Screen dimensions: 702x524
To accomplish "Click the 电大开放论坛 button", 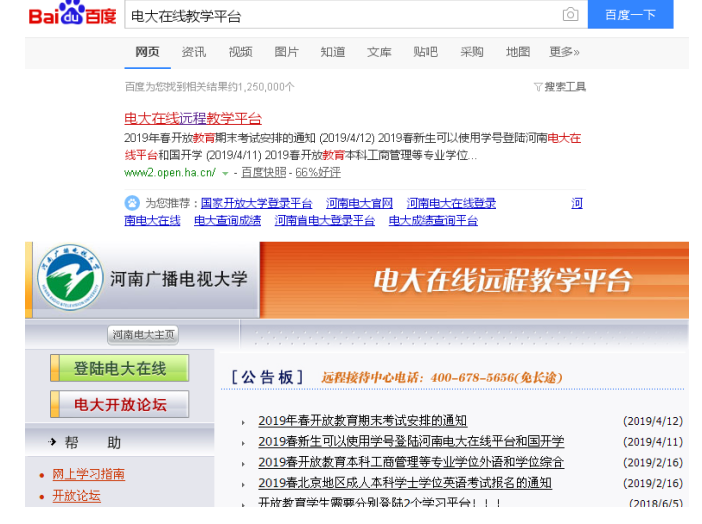I will (120, 404).
